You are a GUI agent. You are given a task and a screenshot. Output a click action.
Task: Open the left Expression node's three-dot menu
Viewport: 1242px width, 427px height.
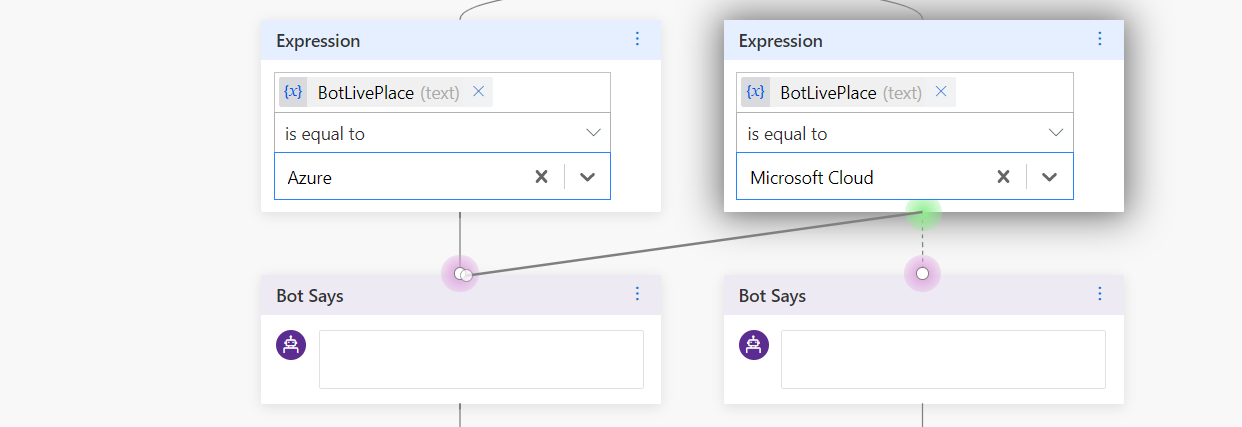pyautogui.click(x=638, y=39)
